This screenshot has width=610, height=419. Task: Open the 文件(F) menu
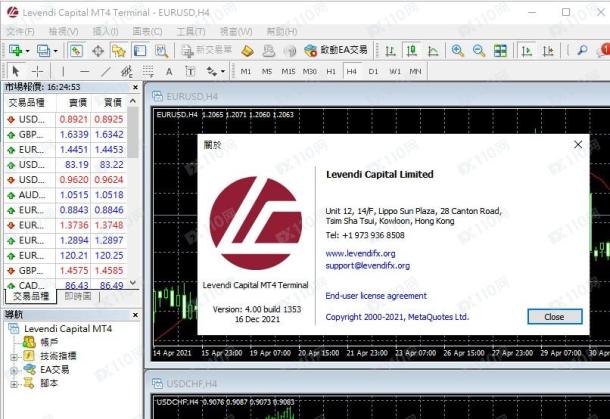click(21, 31)
